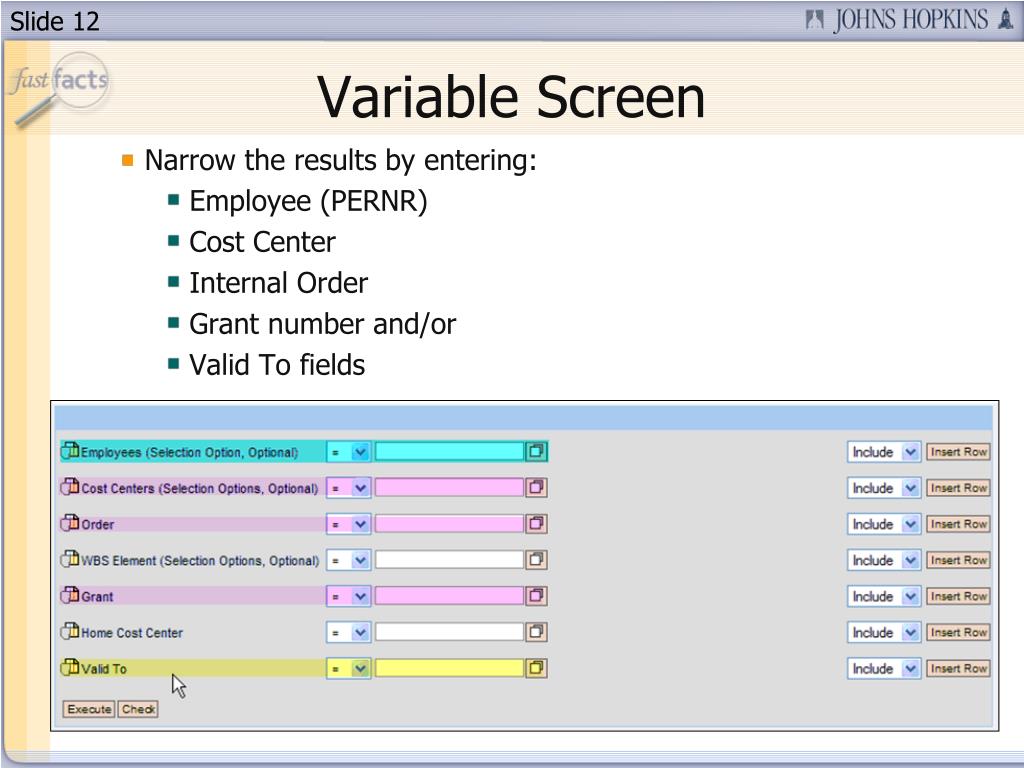Open the Include dropdown for WBS Element row

pyautogui.click(x=884, y=560)
